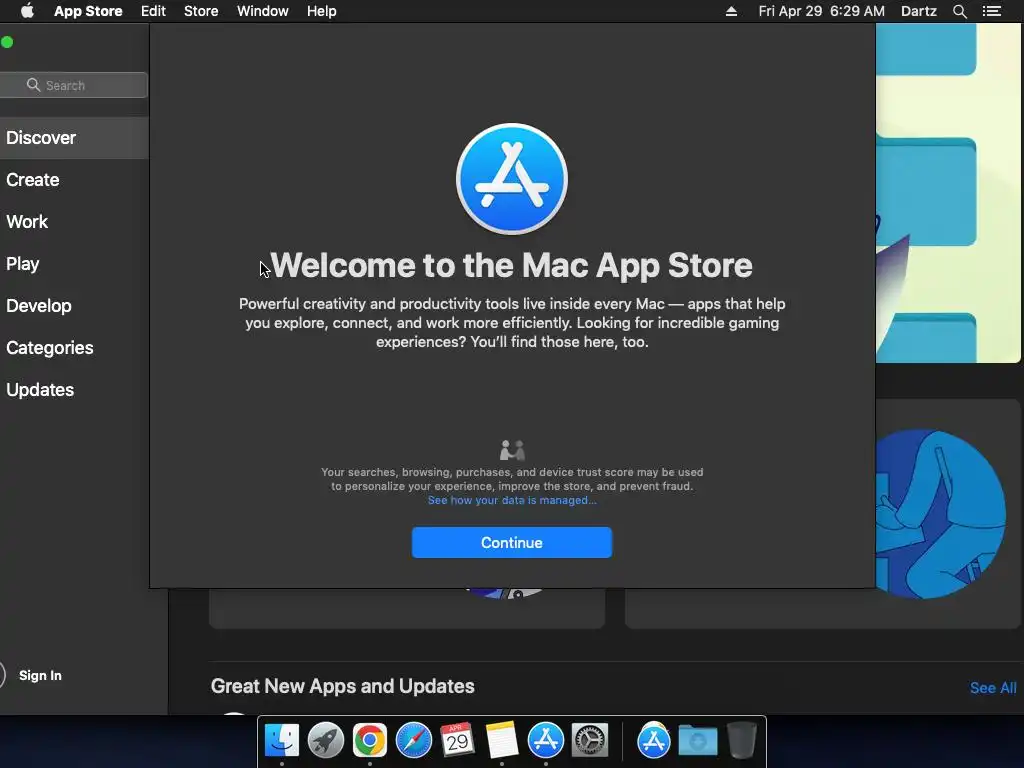1024x768 pixels.
Task: Launch Safari compass icon in Dock
Action: (x=413, y=740)
